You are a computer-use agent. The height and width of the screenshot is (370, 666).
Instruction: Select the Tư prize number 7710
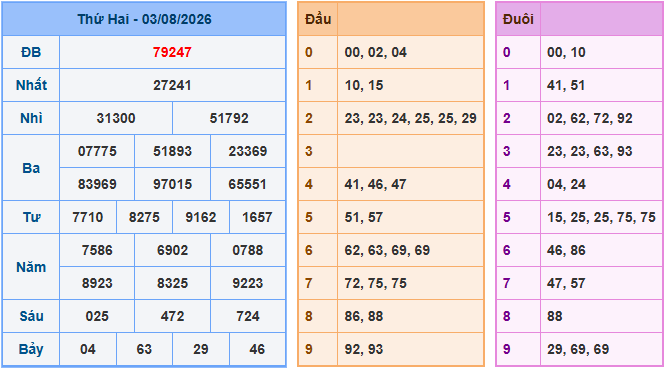[x=87, y=217]
